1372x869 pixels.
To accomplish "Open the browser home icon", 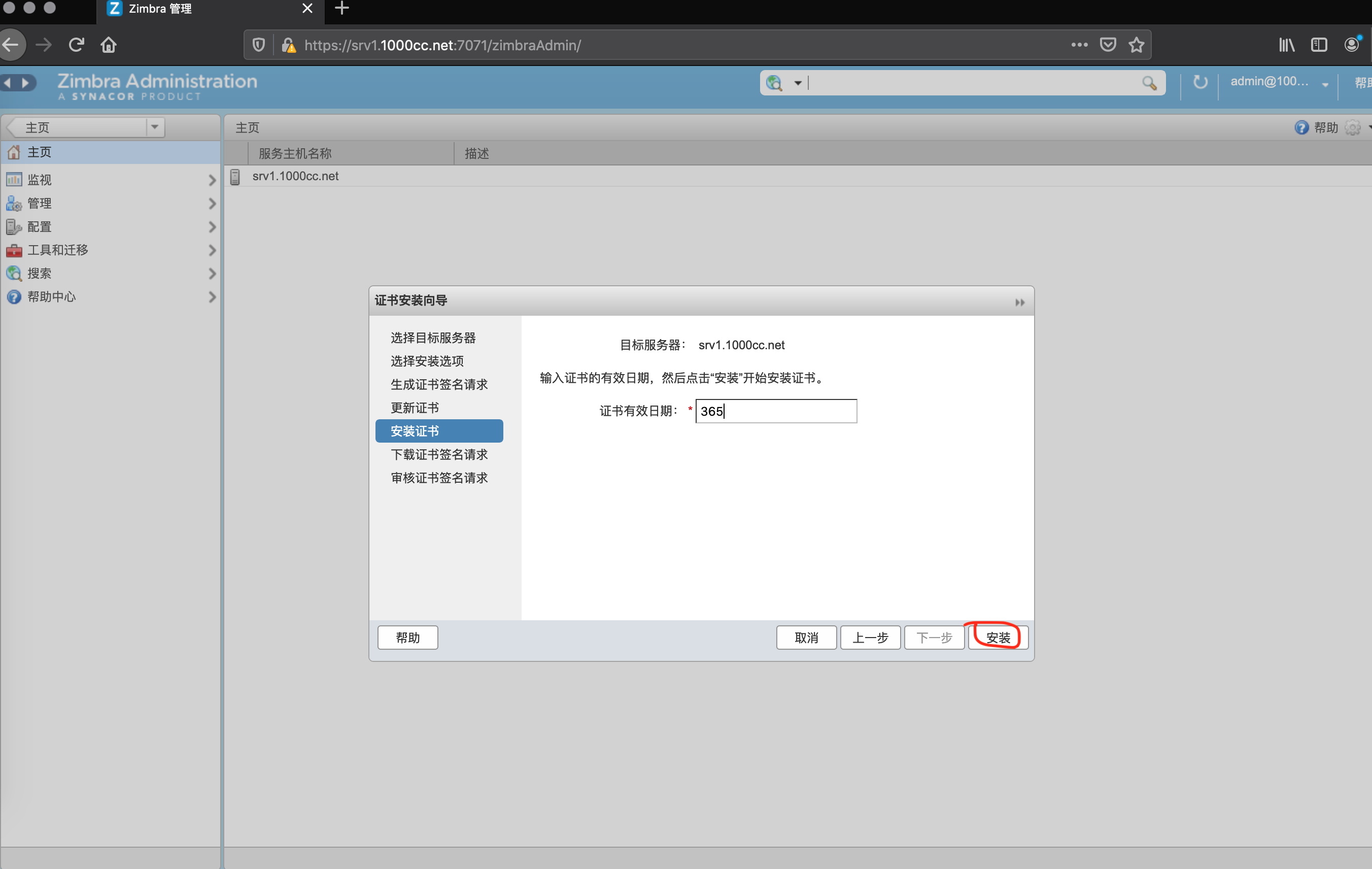I will [x=109, y=45].
